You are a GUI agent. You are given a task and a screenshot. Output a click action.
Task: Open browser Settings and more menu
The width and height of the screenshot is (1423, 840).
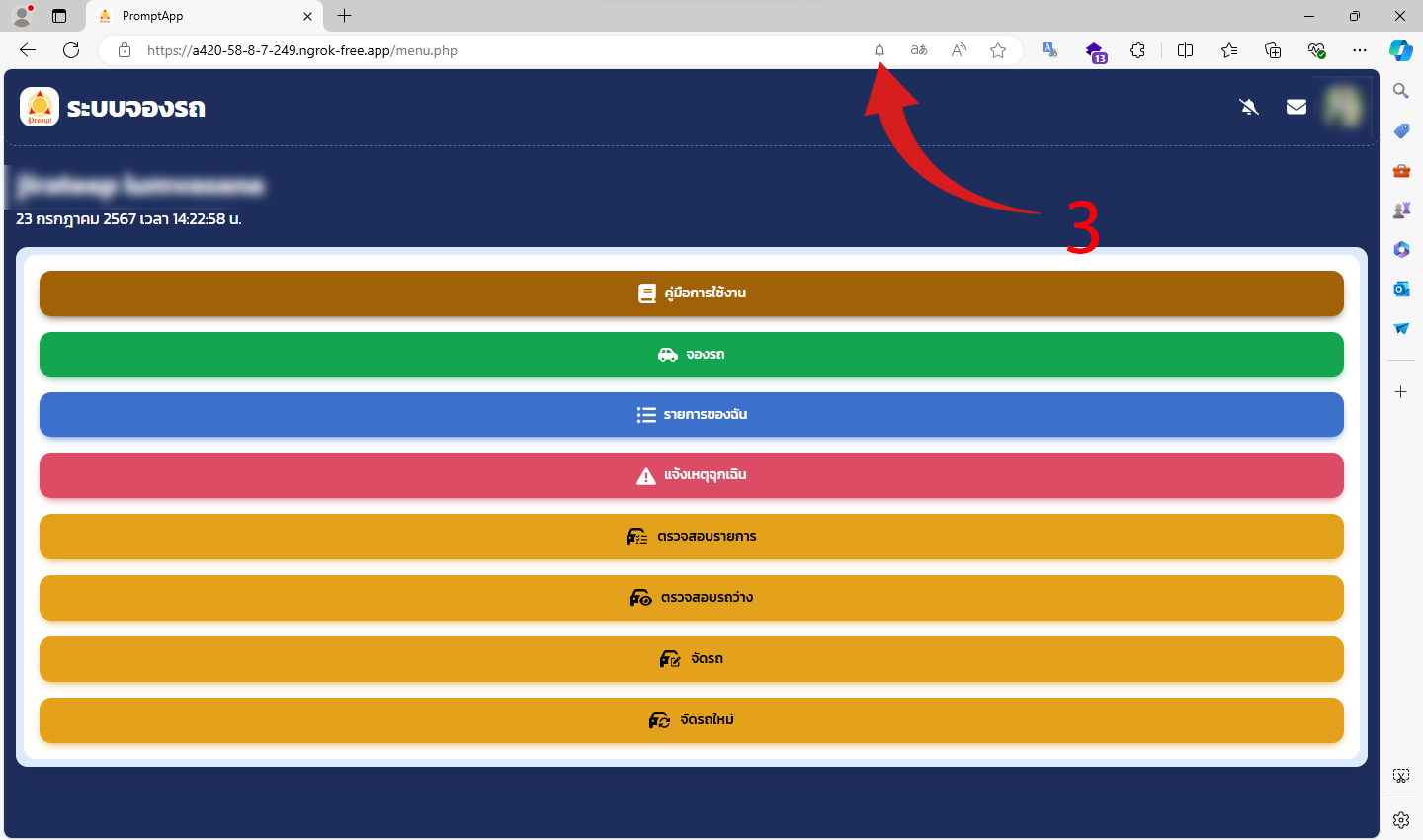(x=1360, y=50)
